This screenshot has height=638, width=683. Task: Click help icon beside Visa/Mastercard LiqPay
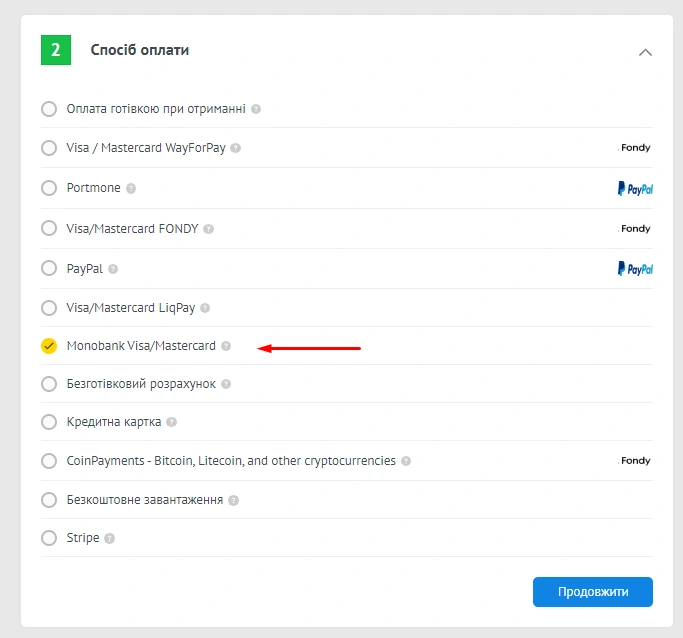tap(205, 308)
